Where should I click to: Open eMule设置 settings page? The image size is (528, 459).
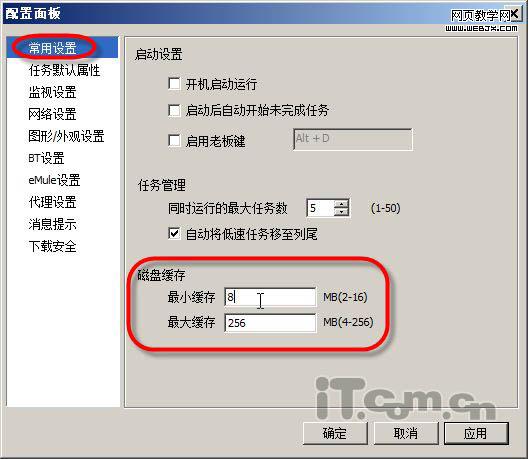[54, 180]
